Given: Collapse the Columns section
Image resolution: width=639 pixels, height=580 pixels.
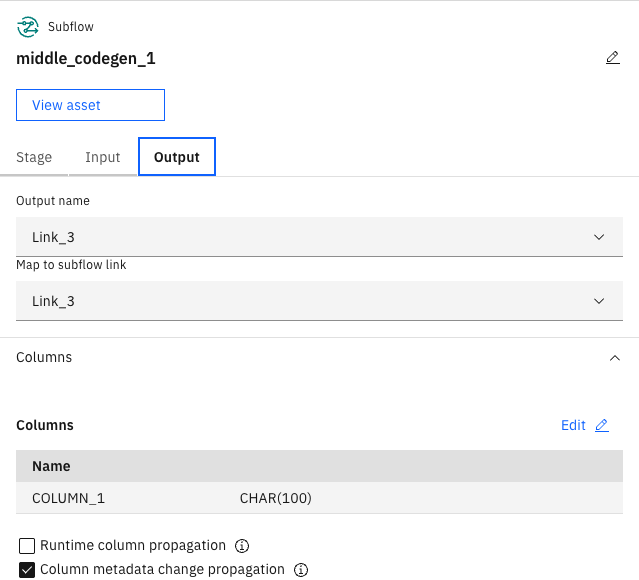Looking at the screenshot, I should [x=614, y=357].
